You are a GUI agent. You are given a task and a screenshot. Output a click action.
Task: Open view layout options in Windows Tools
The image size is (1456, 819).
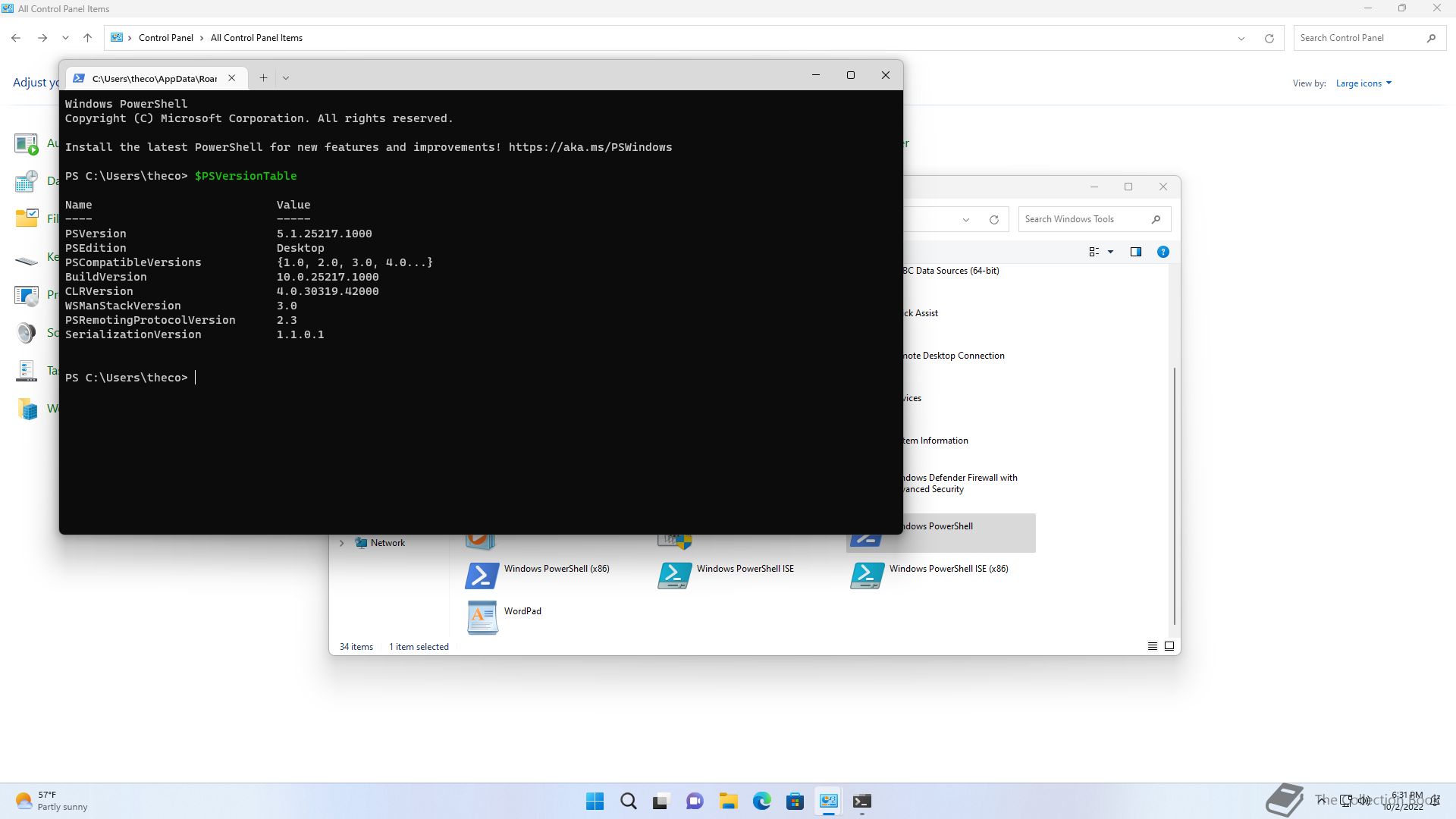pos(1101,252)
